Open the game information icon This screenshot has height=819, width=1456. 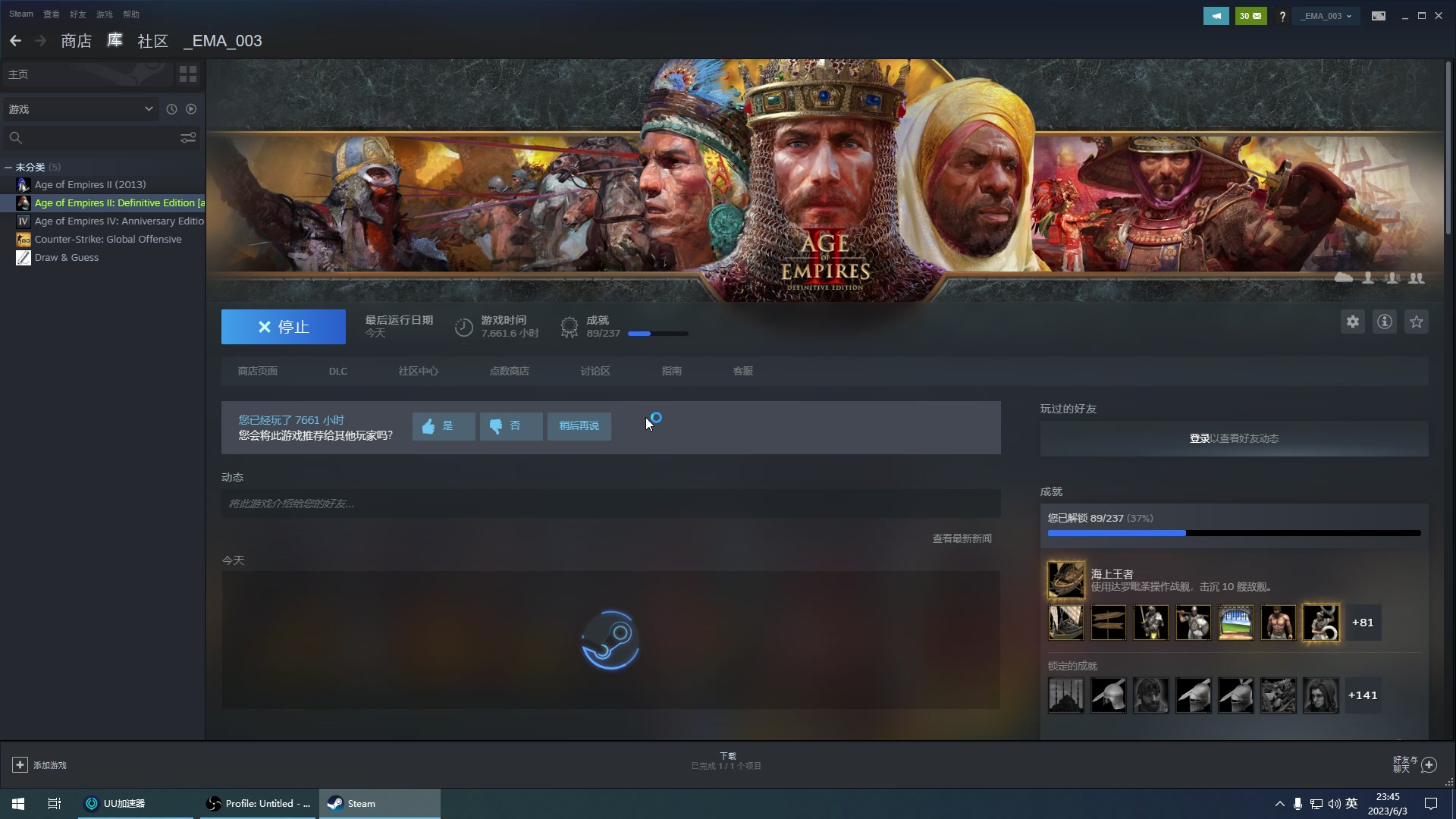click(x=1385, y=322)
